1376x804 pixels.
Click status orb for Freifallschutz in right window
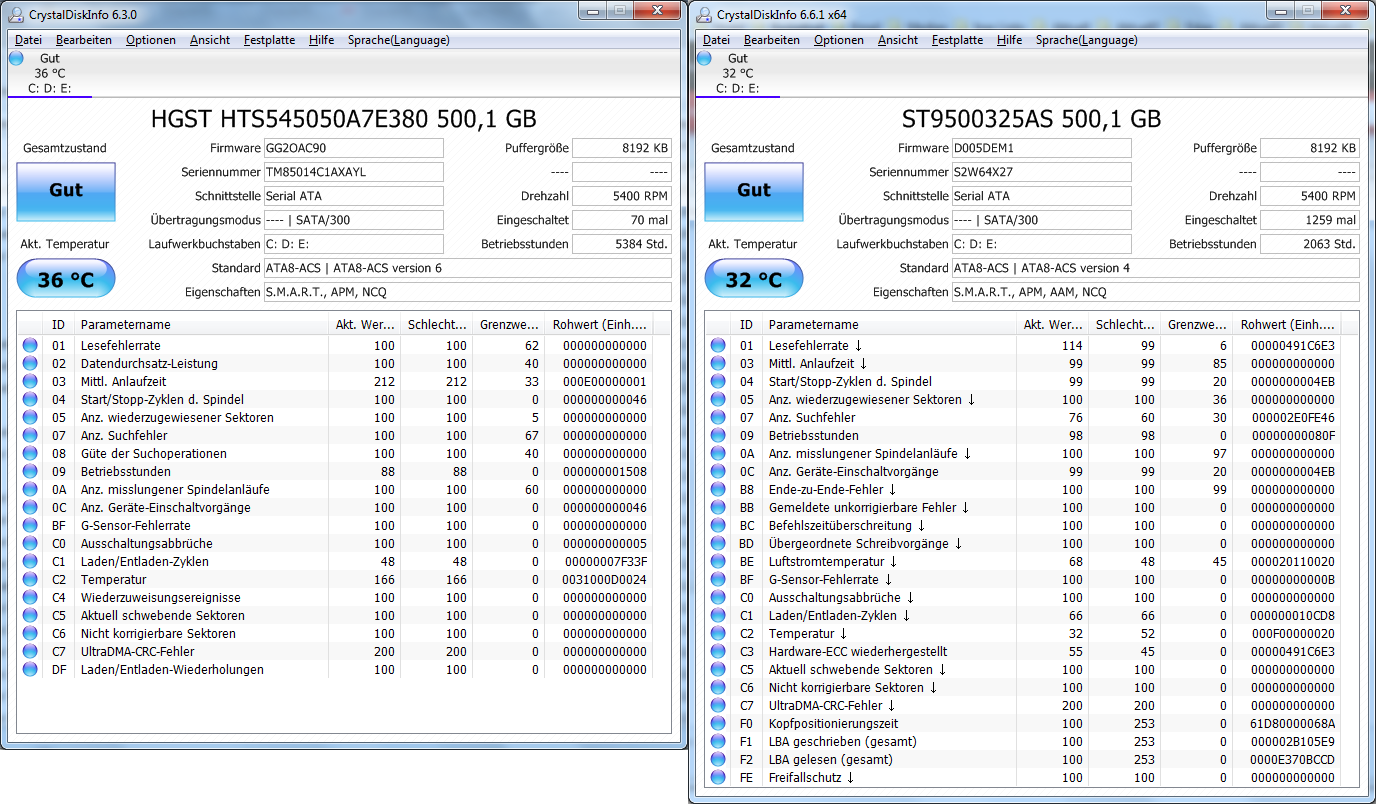718,778
